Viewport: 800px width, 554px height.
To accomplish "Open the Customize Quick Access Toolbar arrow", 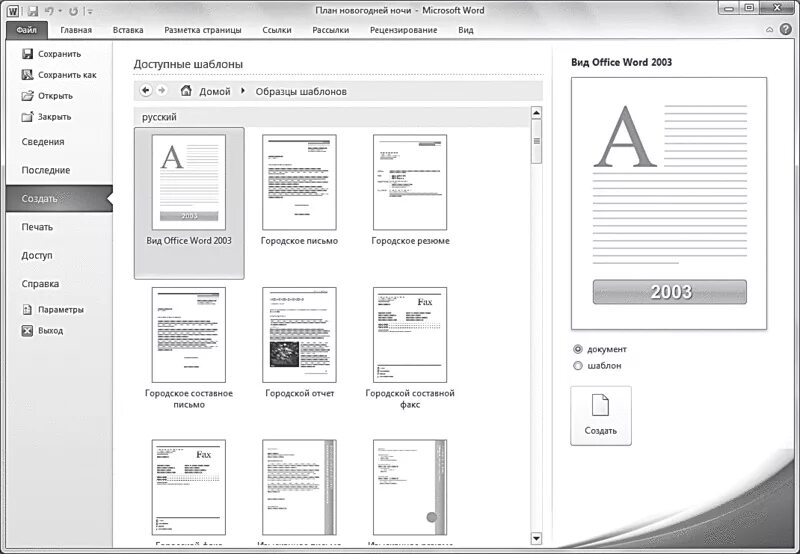I will (90, 11).
